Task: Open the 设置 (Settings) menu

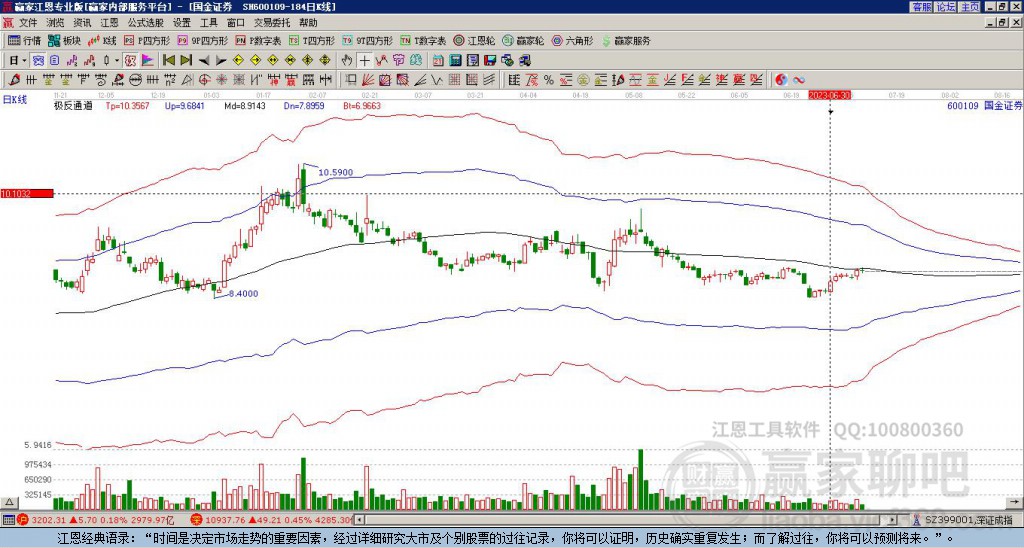Action: click(182, 23)
